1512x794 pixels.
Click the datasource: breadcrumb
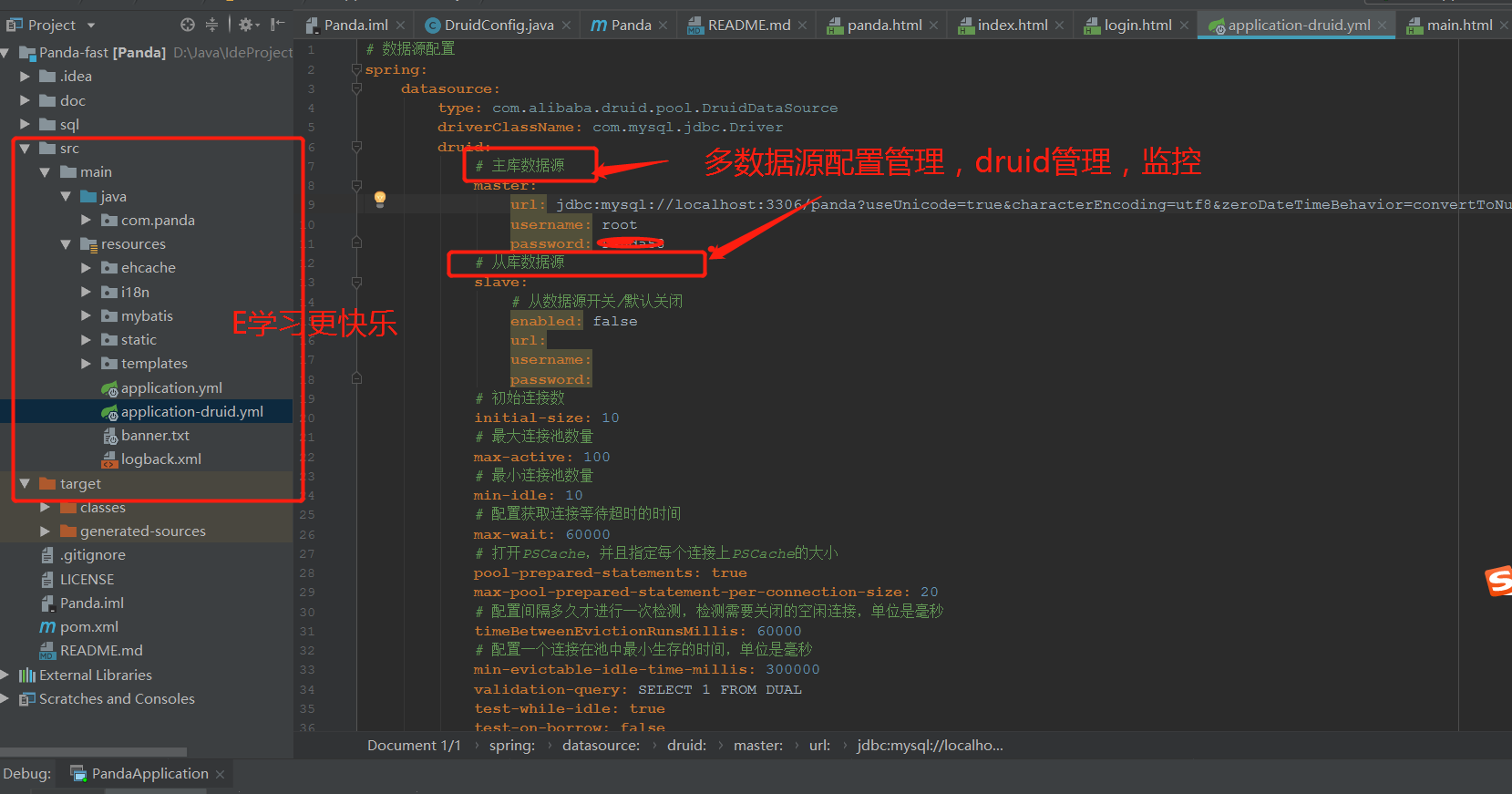(602, 746)
